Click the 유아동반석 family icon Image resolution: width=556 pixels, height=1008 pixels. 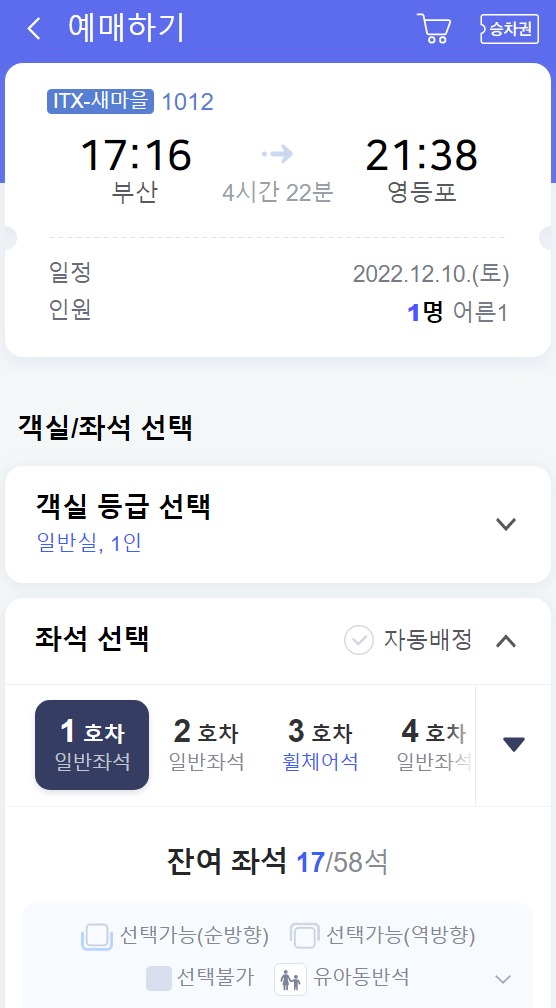pos(291,979)
